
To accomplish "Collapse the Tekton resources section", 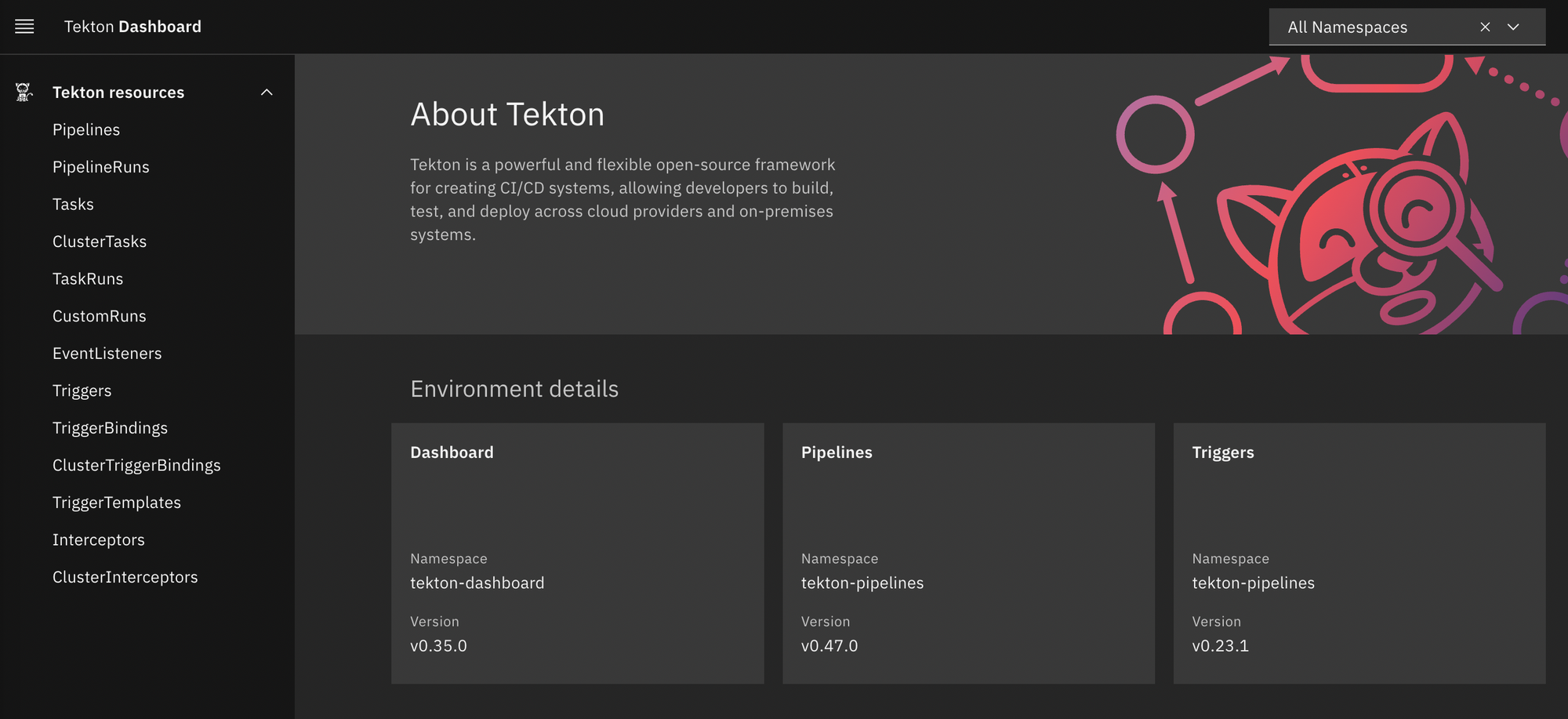I will pyautogui.click(x=267, y=93).
